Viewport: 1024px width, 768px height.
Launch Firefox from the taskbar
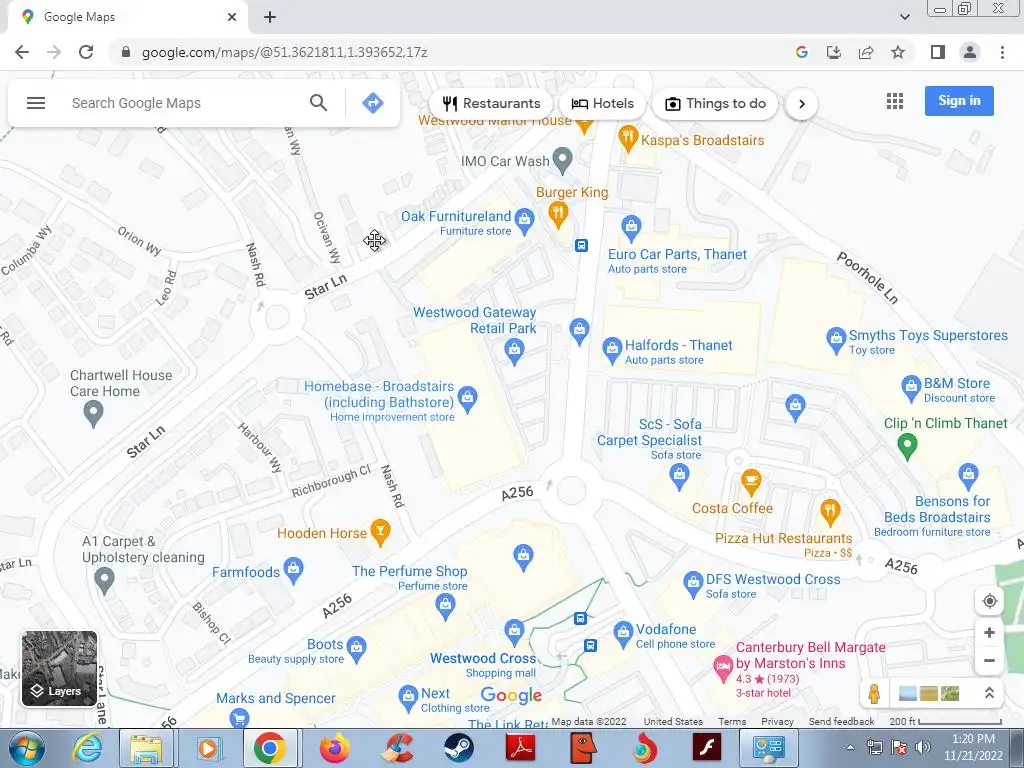coord(334,748)
